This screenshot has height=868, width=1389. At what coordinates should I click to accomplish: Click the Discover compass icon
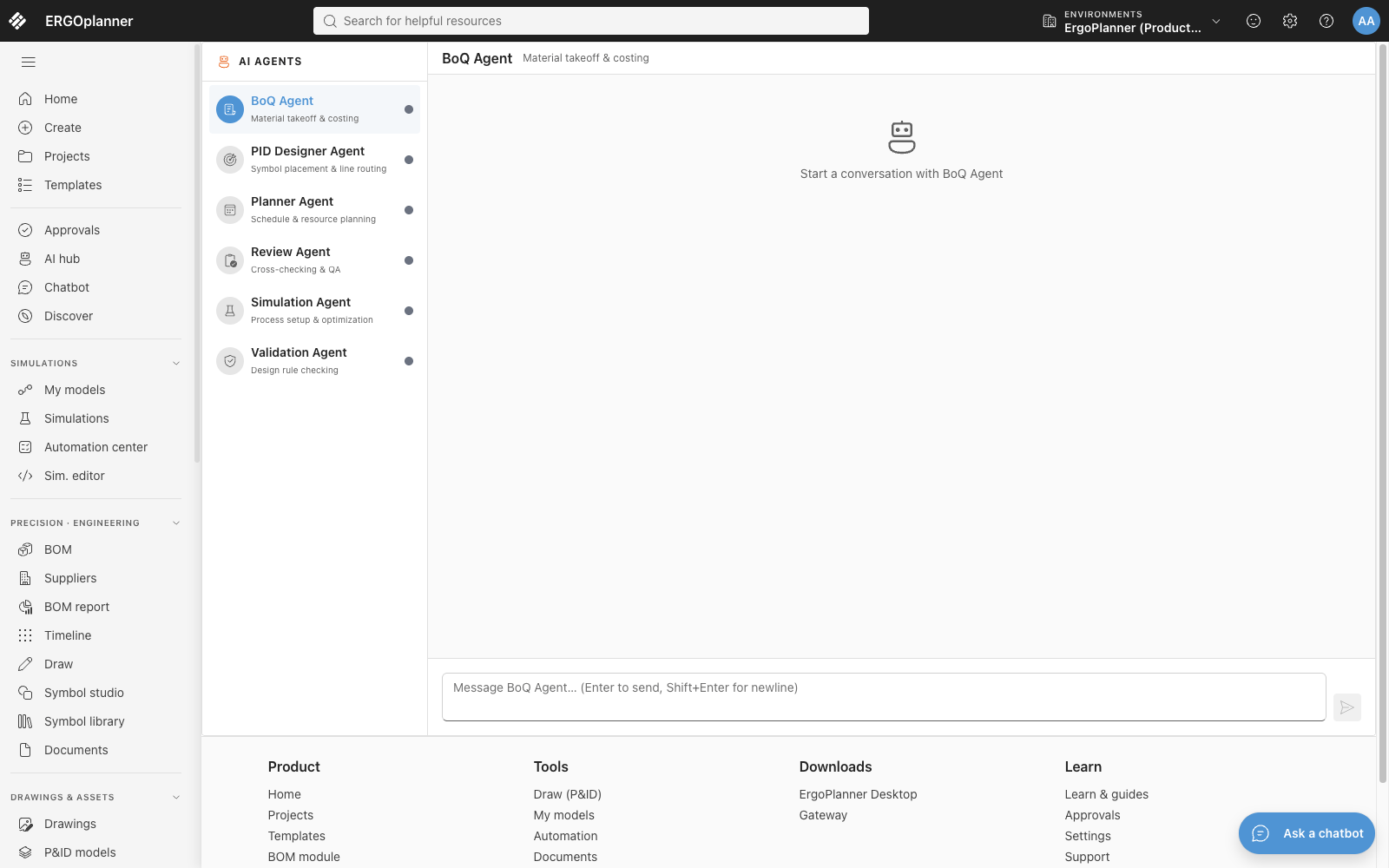pos(25,316)
